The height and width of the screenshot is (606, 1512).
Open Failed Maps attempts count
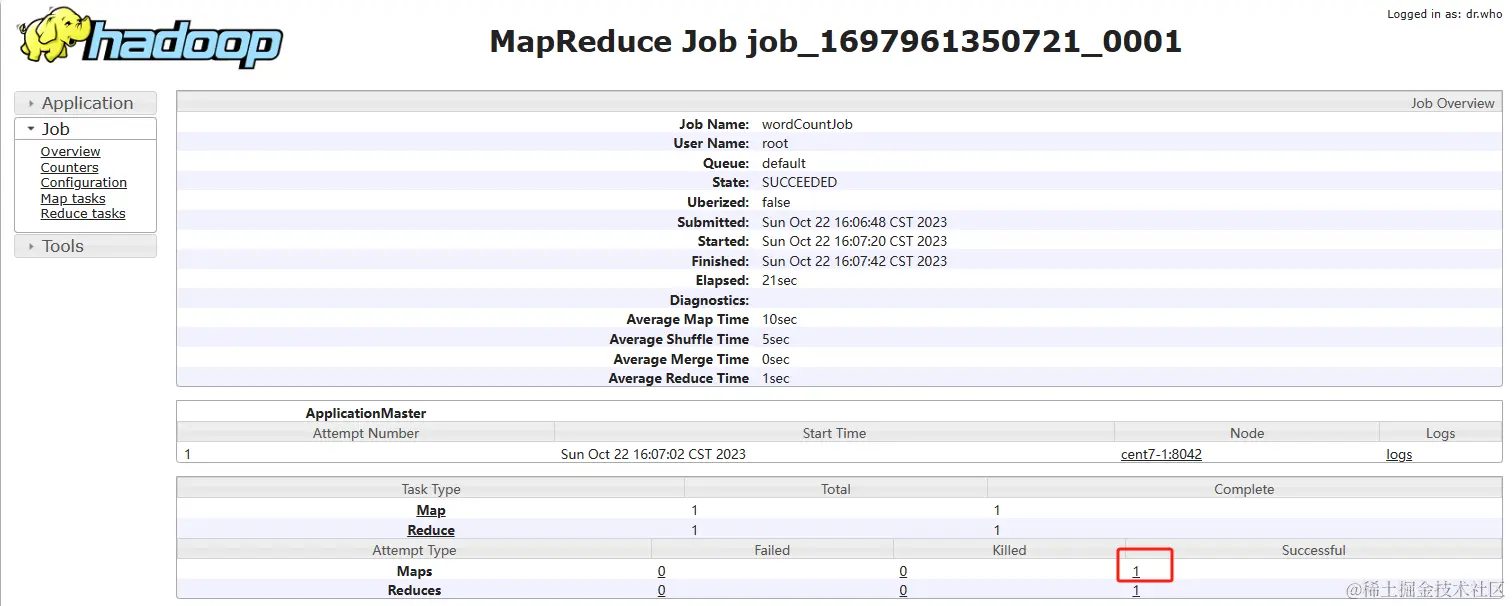[x=661, y=572]
